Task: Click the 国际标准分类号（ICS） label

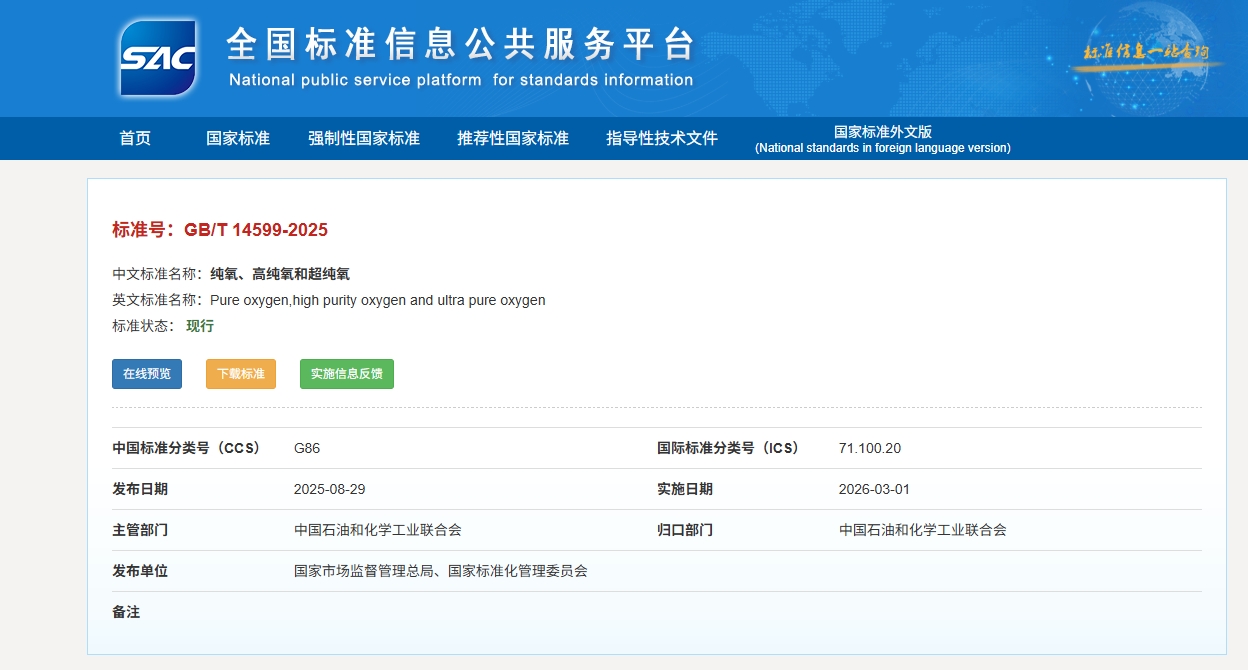Action: (x=729, y=448)
